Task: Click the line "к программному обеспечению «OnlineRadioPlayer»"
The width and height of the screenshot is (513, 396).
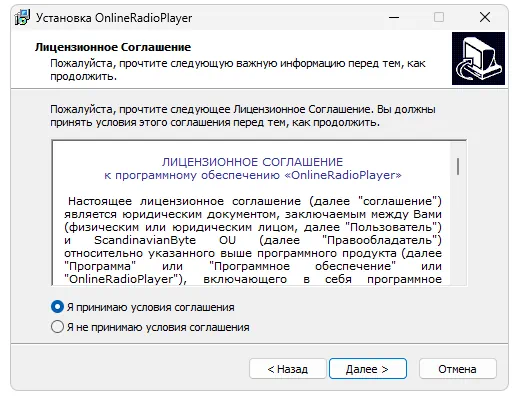Action: click(x=253, y=175)
